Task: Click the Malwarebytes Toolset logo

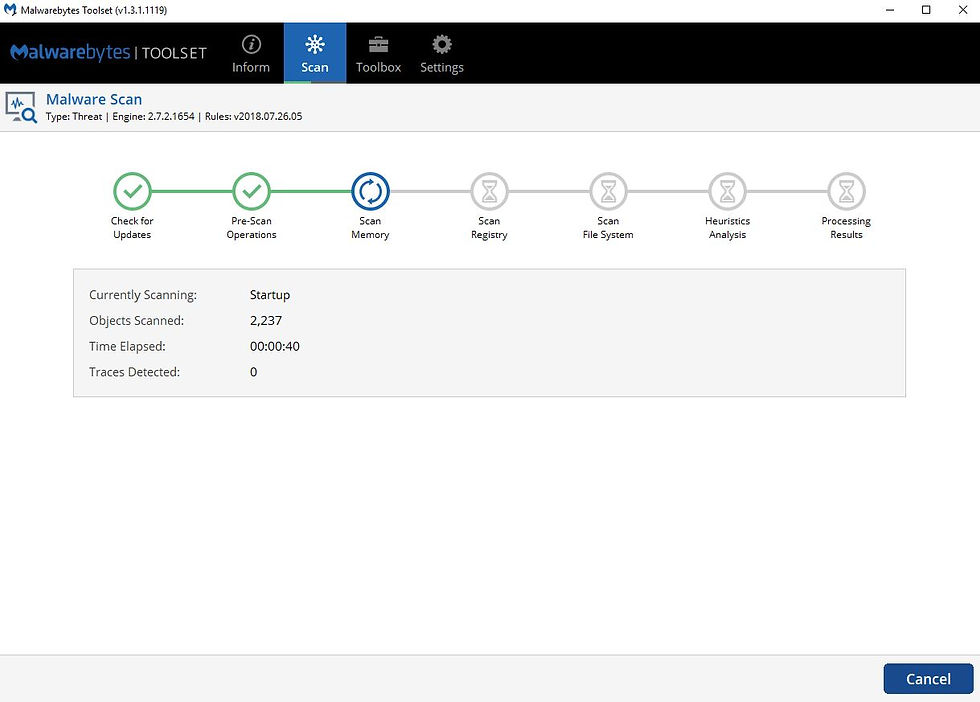Action: 108,53
